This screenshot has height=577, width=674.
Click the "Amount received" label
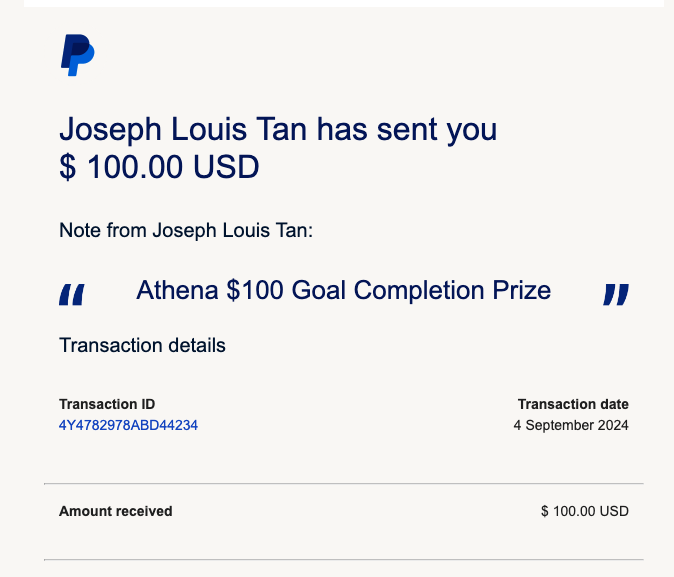pos(116,511)
